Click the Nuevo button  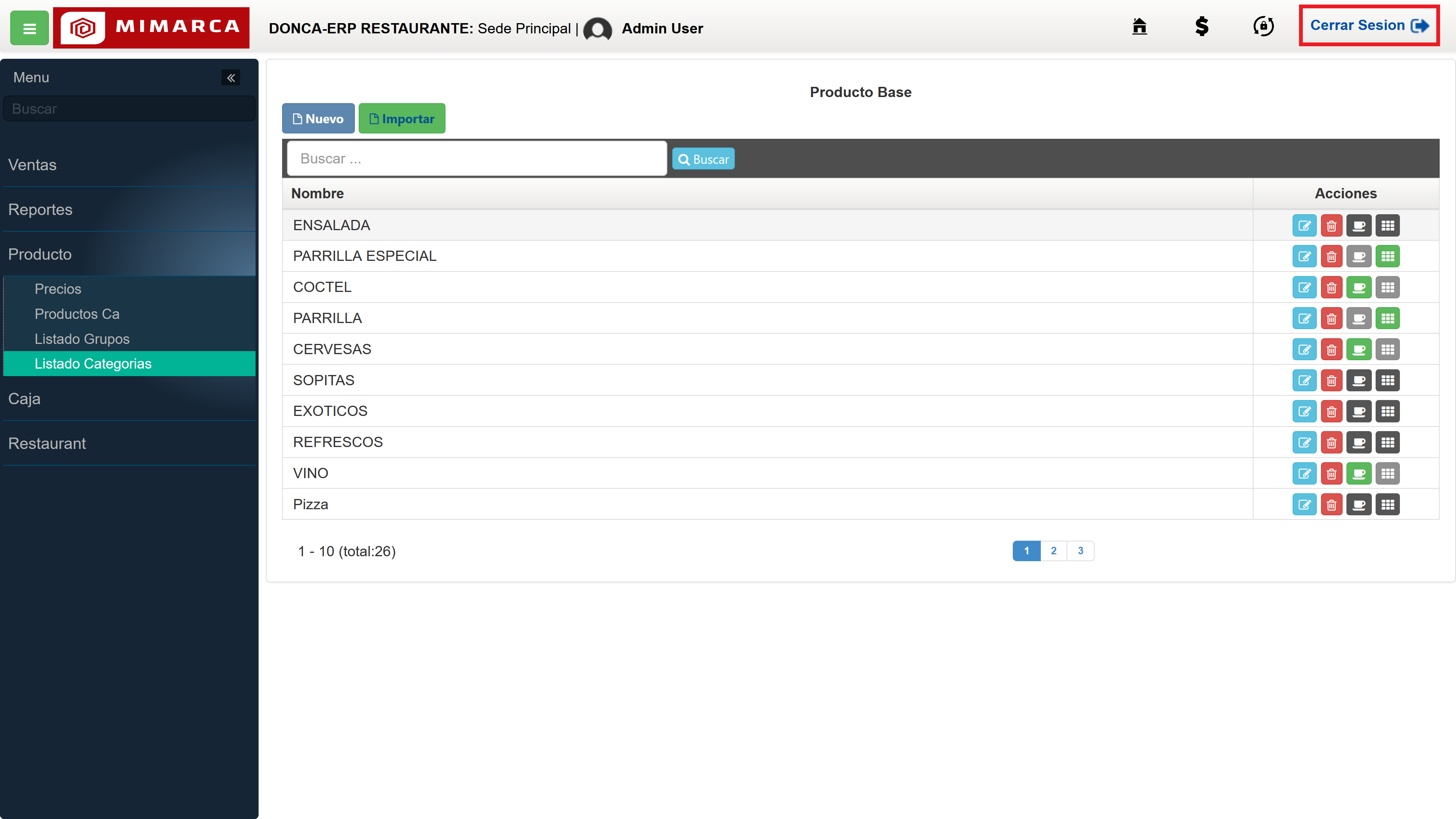click(x=318, y=119)
